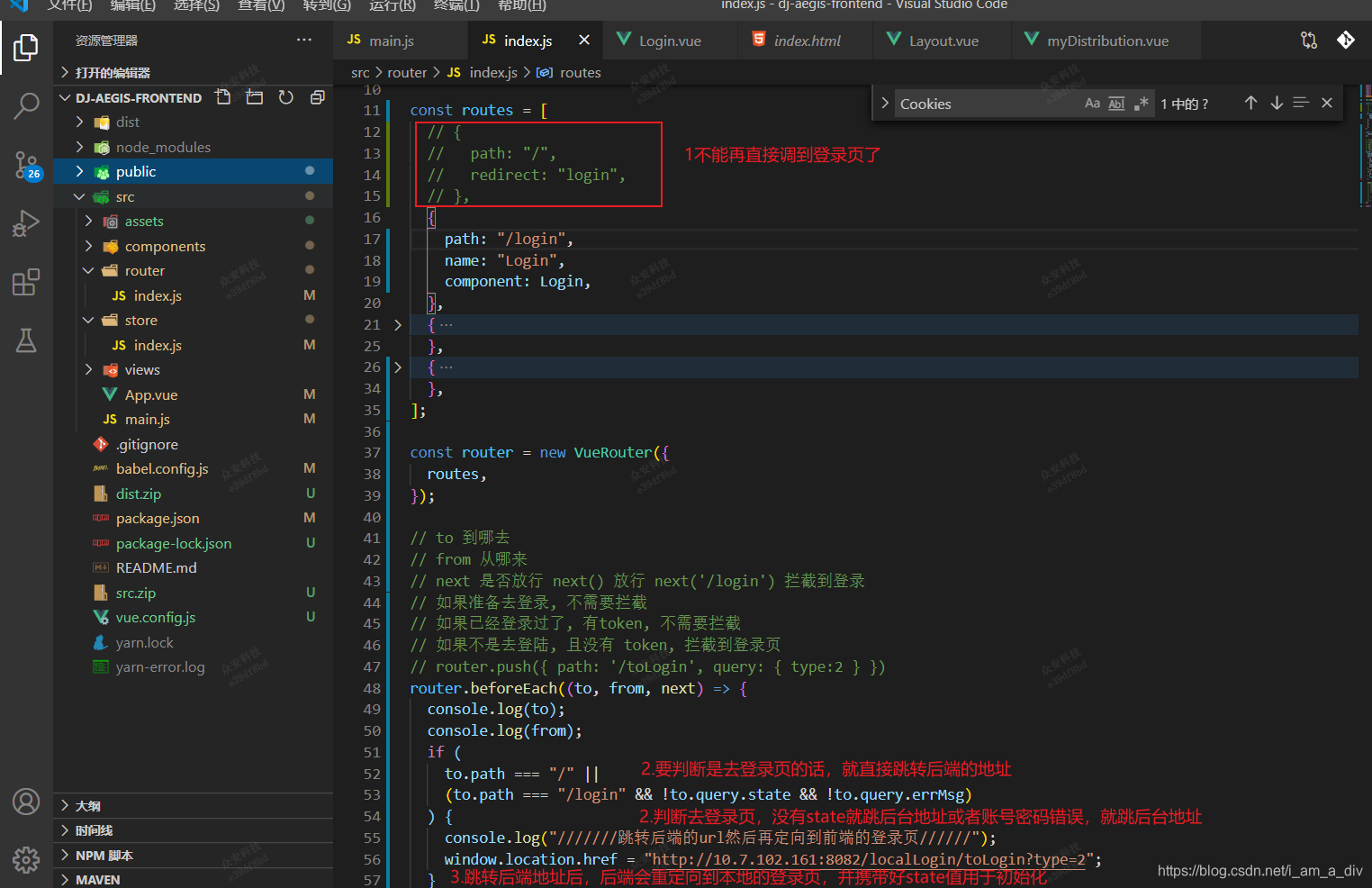Open vue.config.js file

194,618
